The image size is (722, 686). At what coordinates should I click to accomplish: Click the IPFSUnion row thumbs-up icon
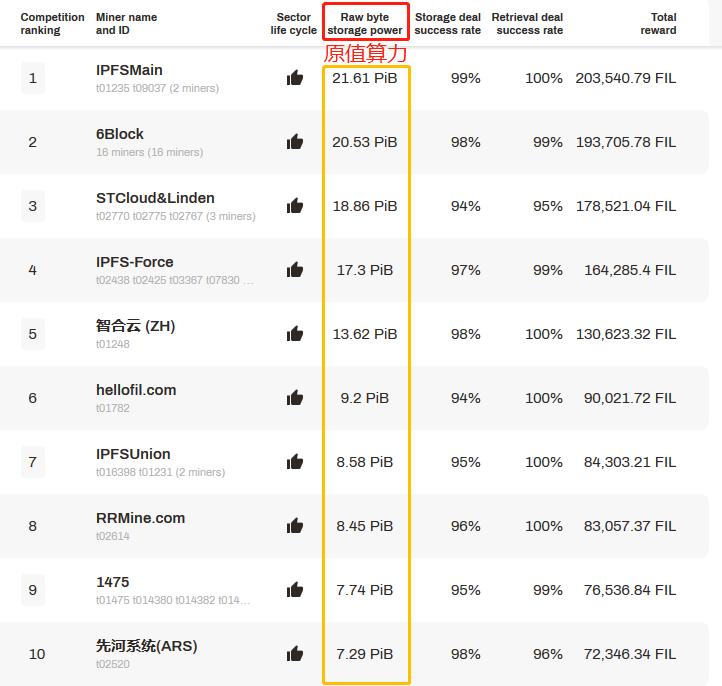[295, 462]
